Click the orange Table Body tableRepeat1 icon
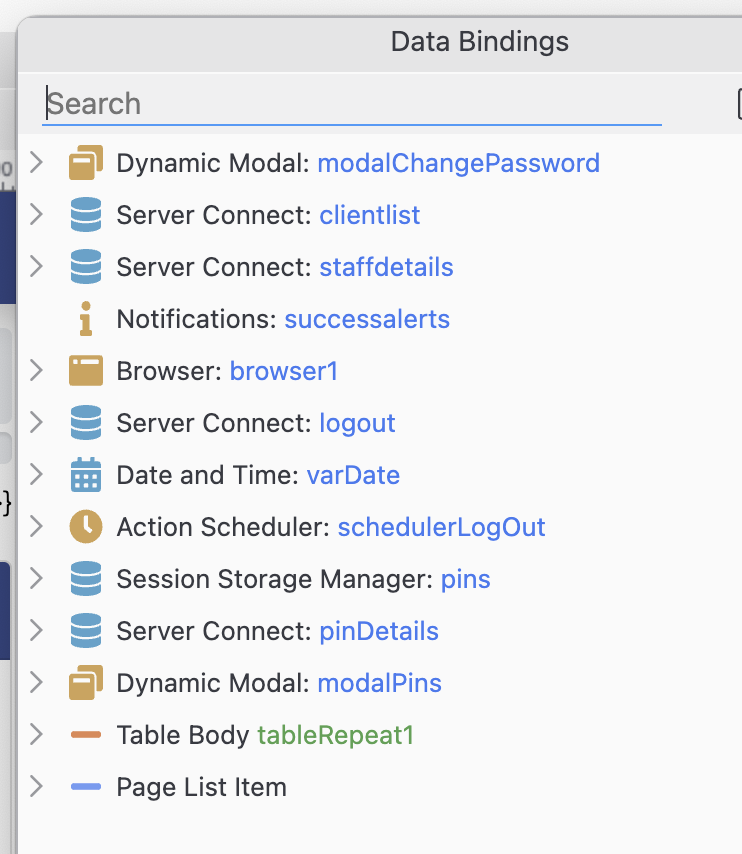 (x=86, y=735)
